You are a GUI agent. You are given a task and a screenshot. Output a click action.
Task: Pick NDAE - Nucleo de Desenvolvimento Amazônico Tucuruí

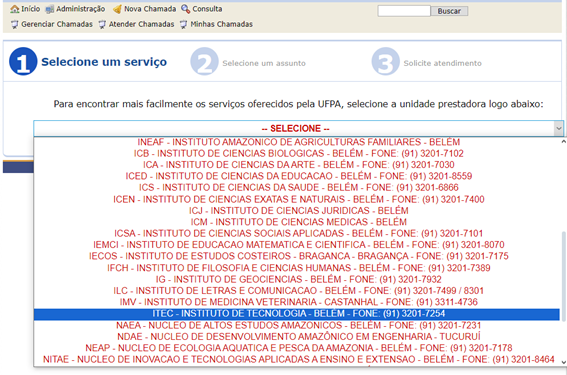coord(297,336)
